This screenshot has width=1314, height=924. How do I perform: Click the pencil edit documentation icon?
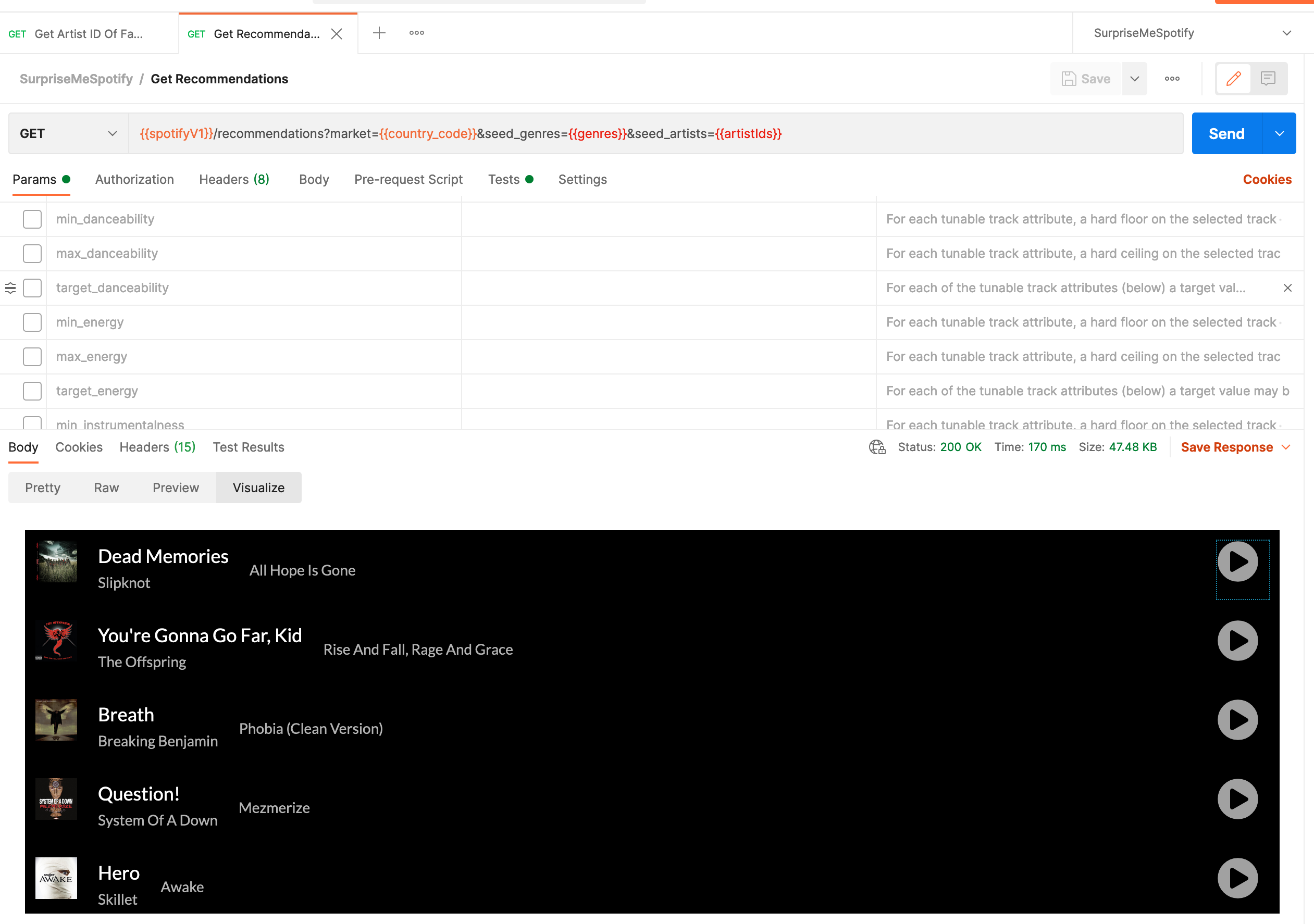click(1233, 78)
